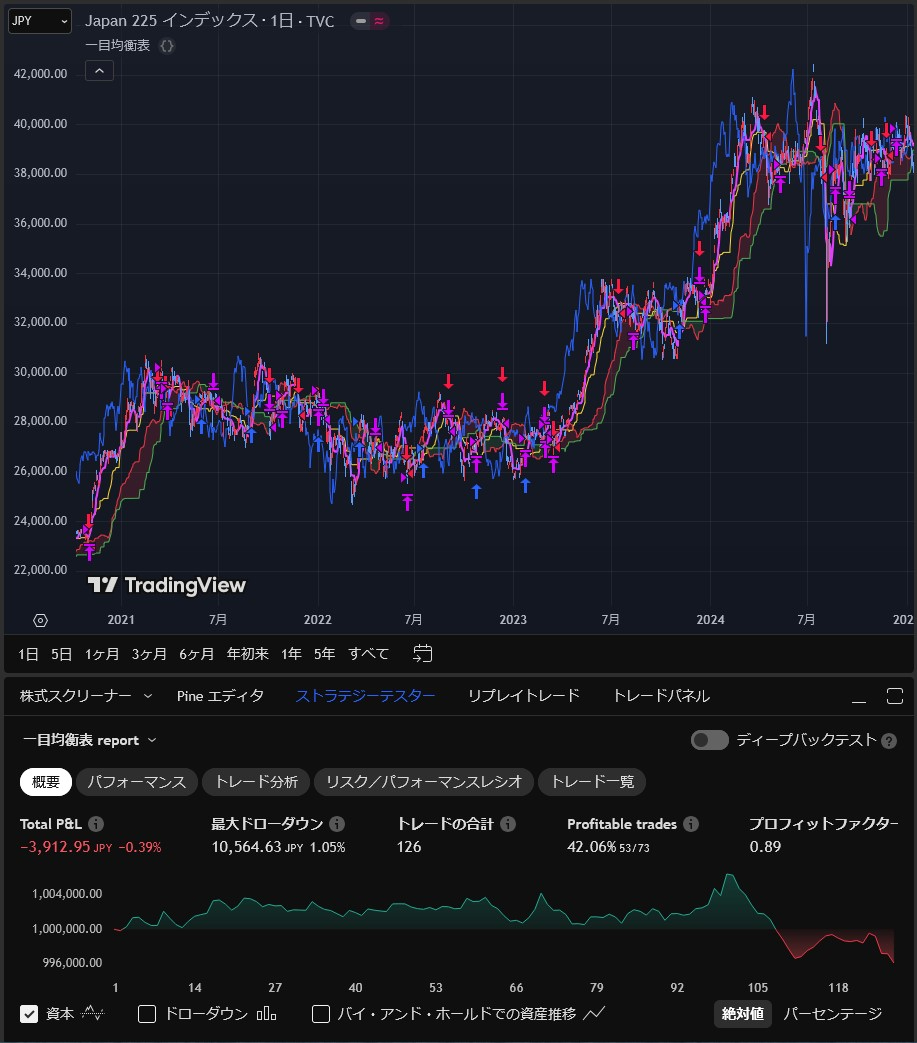Enable the ドローダウン checkbox
Image resolution: width=917 pixels, height=1043 pixels.
[x=147, y=1014]
